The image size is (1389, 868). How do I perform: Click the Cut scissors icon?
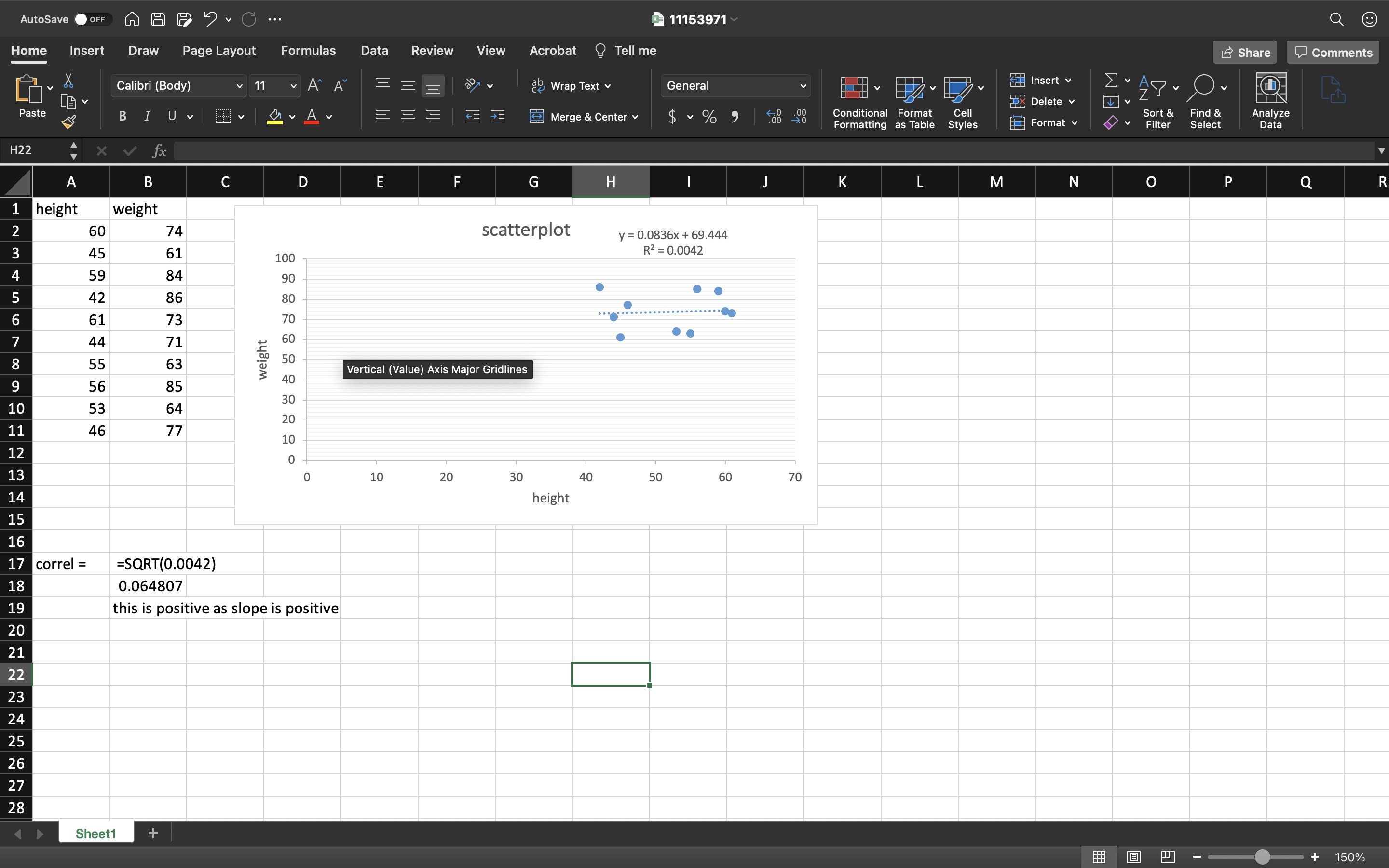click(x=68, y=81)
